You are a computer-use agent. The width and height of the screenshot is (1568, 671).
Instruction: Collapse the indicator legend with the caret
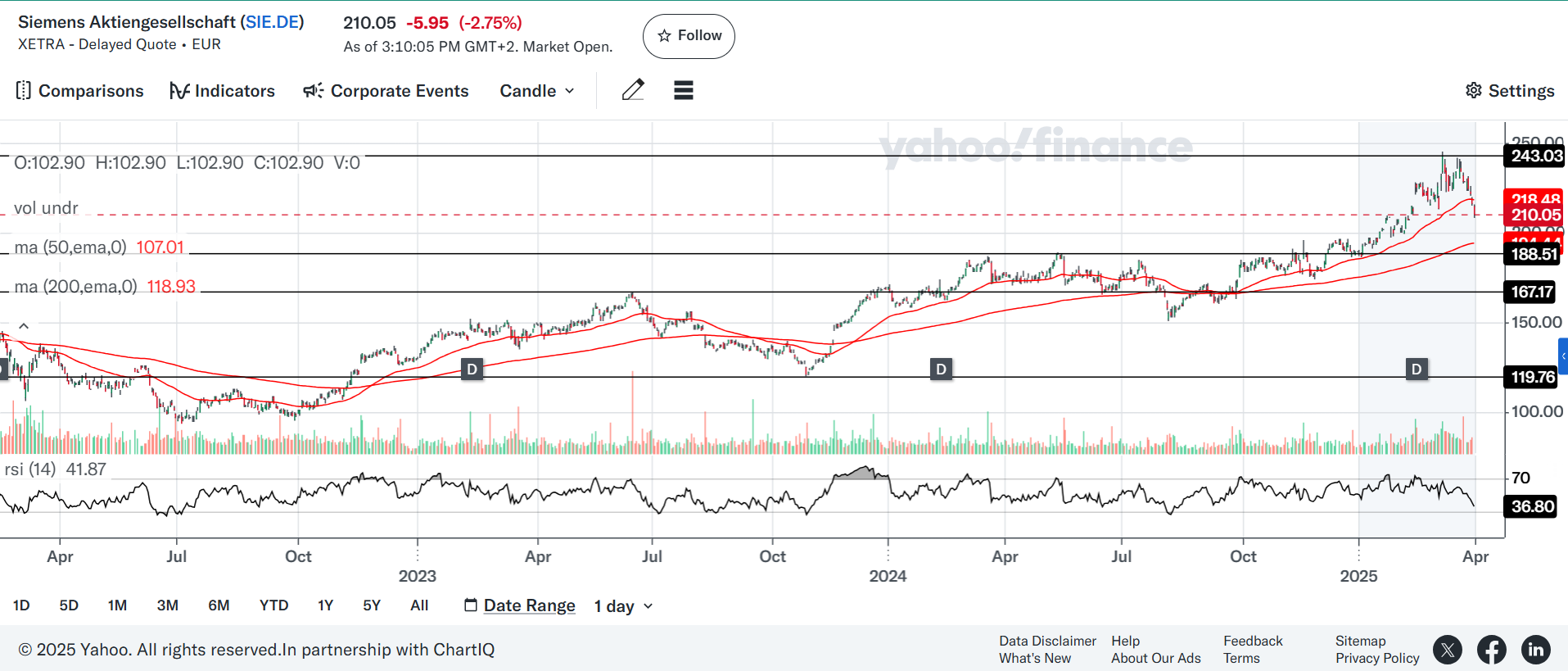pos(24,326)
